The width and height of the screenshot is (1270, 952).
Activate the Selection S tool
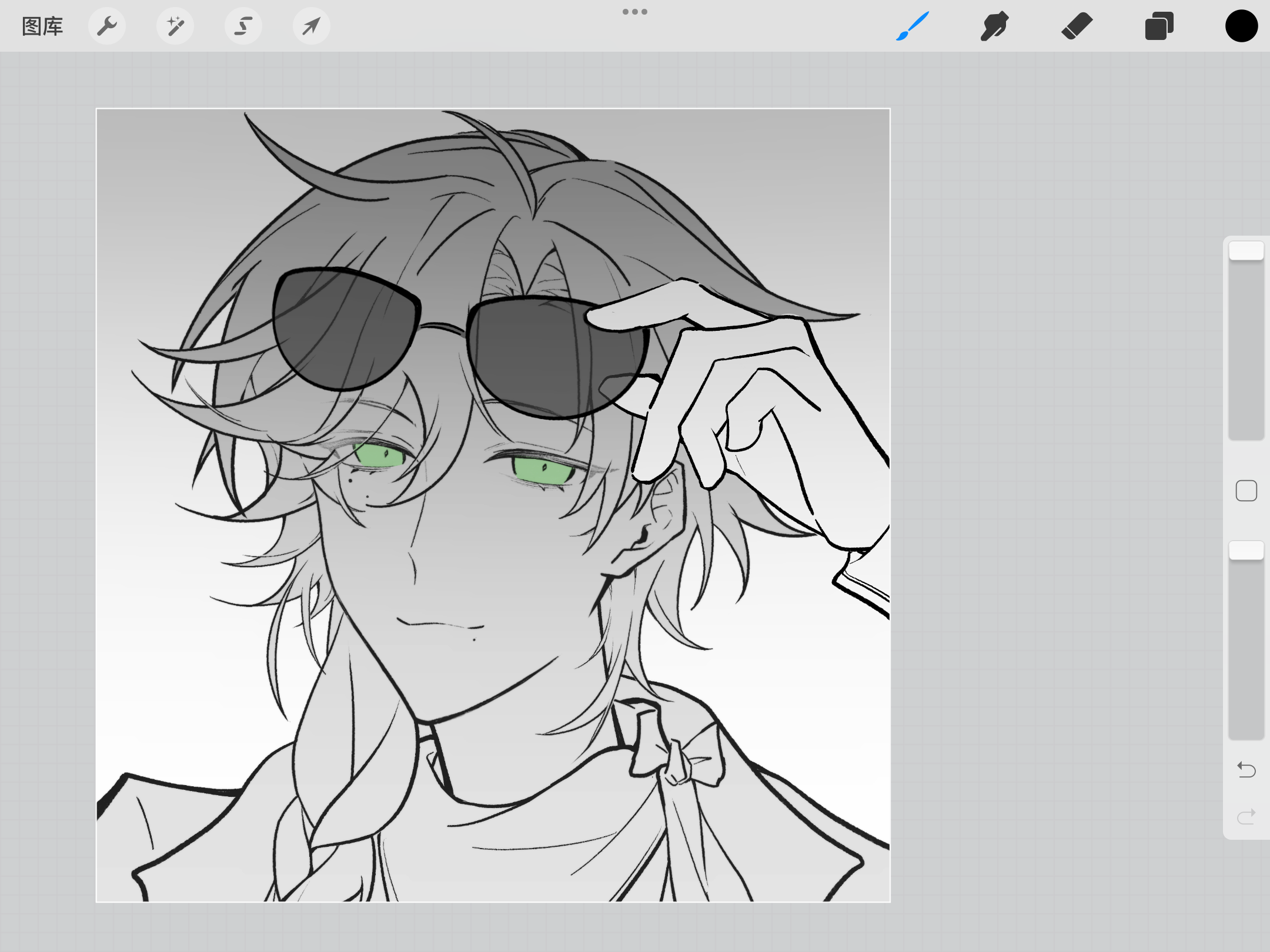coord(243,26)
